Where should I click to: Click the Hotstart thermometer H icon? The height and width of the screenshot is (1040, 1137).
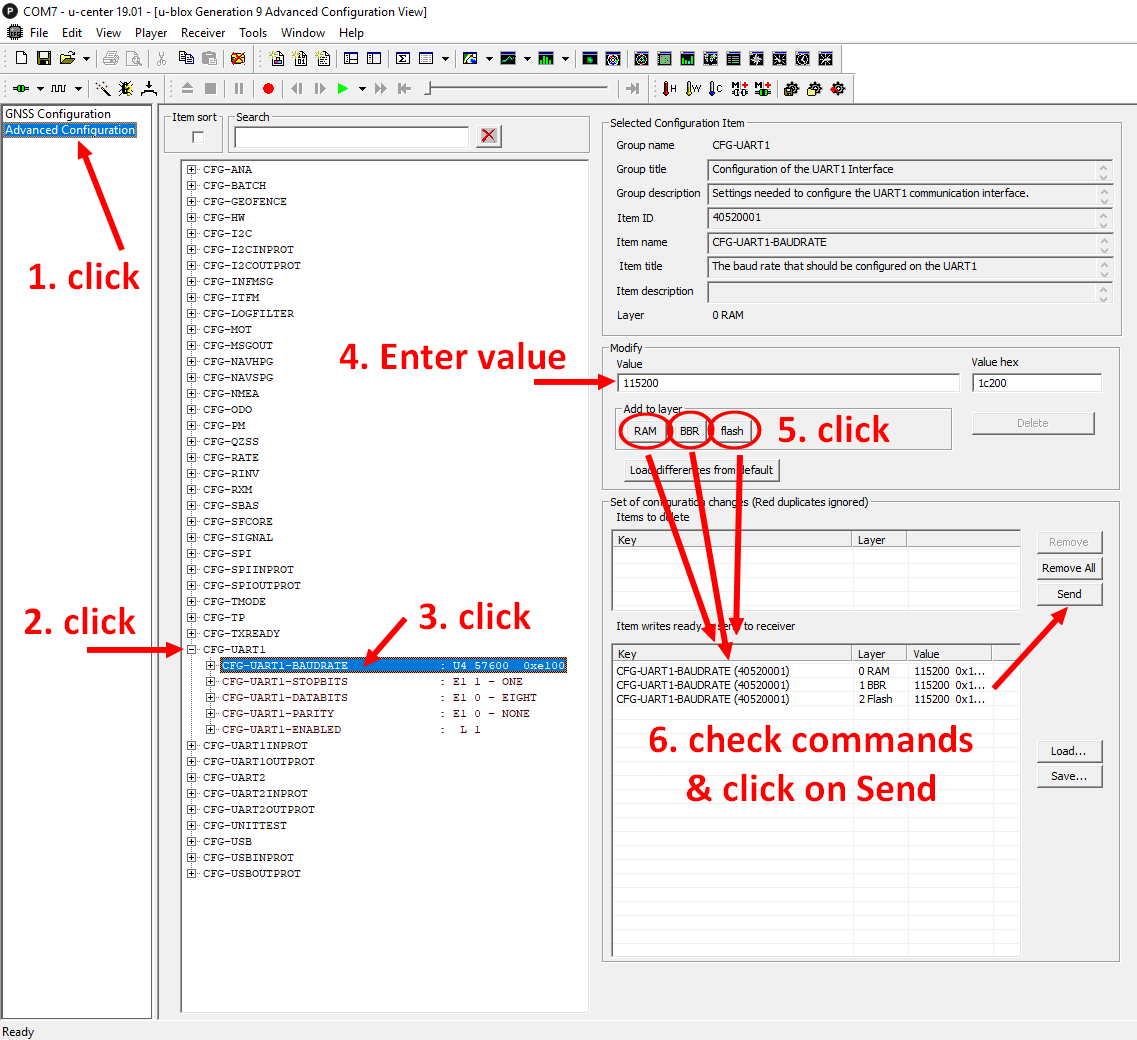[x=669, y=88]
